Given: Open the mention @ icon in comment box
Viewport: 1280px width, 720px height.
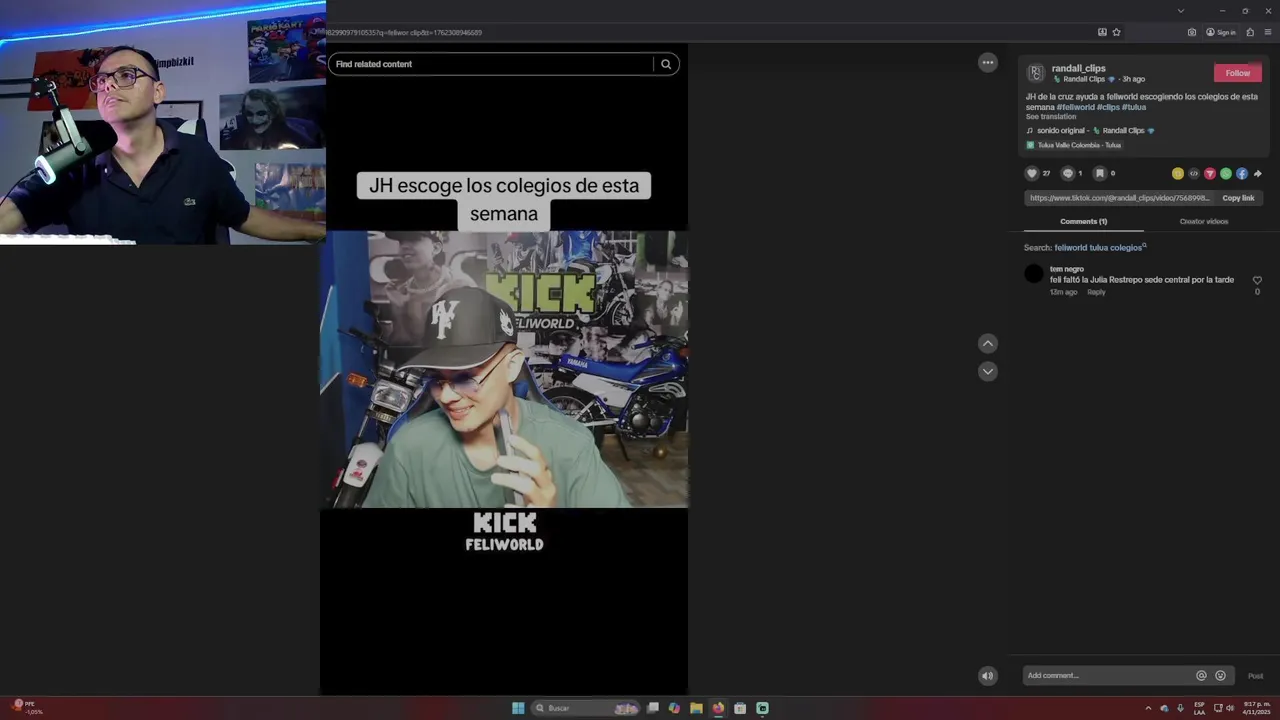Looking at the screenshot, I should tap(1201, 676).
